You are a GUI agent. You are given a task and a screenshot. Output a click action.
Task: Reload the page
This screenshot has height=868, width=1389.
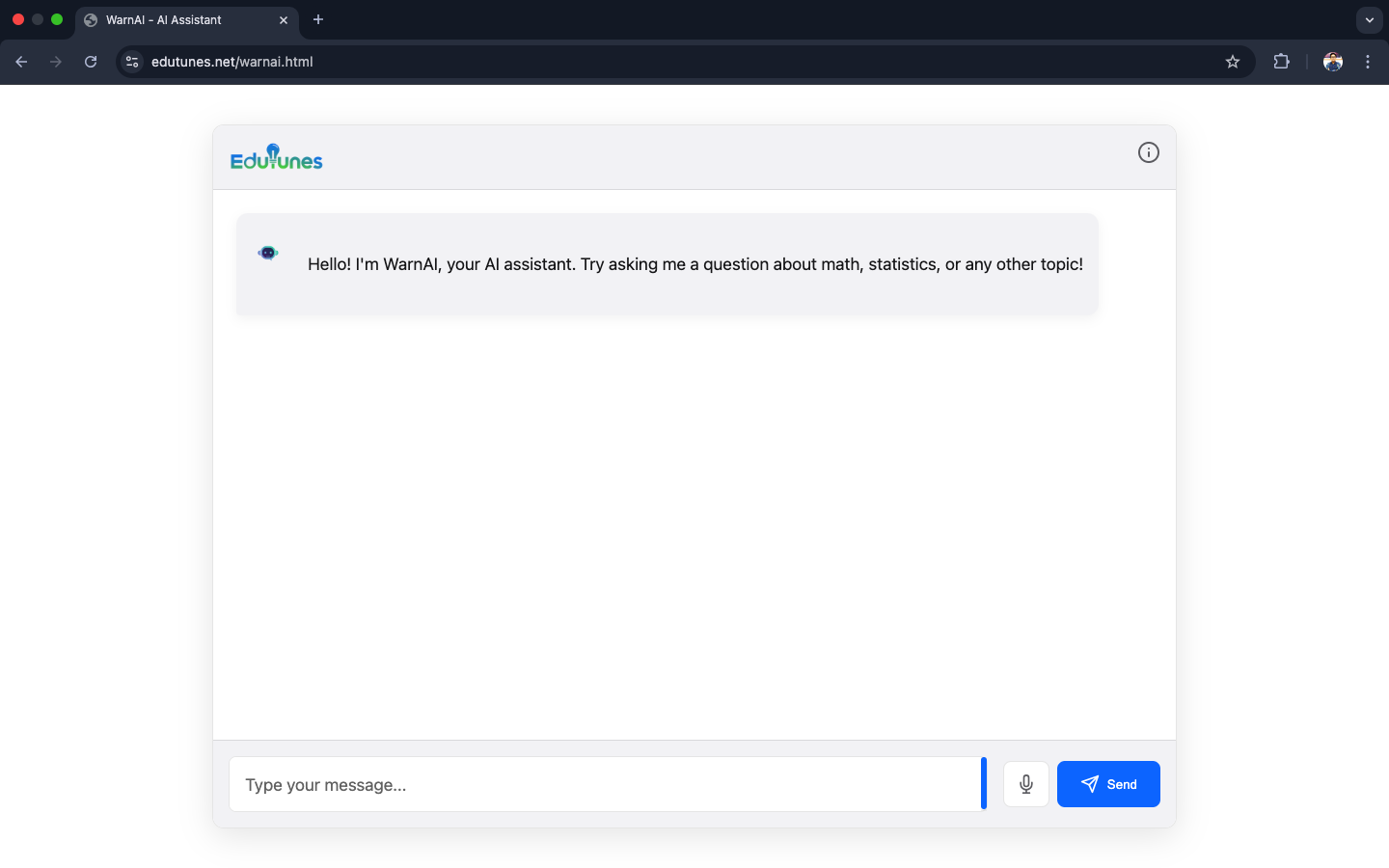click(91, 62)
